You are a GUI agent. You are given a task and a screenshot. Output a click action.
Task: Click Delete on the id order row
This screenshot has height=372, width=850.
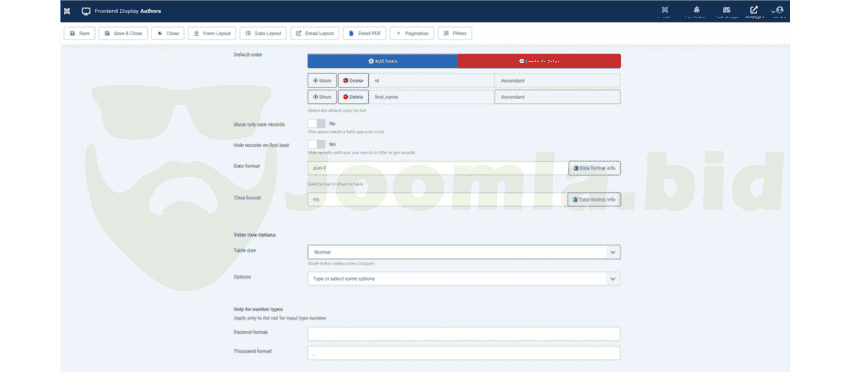pyautogui.click(x=353, y=81)
